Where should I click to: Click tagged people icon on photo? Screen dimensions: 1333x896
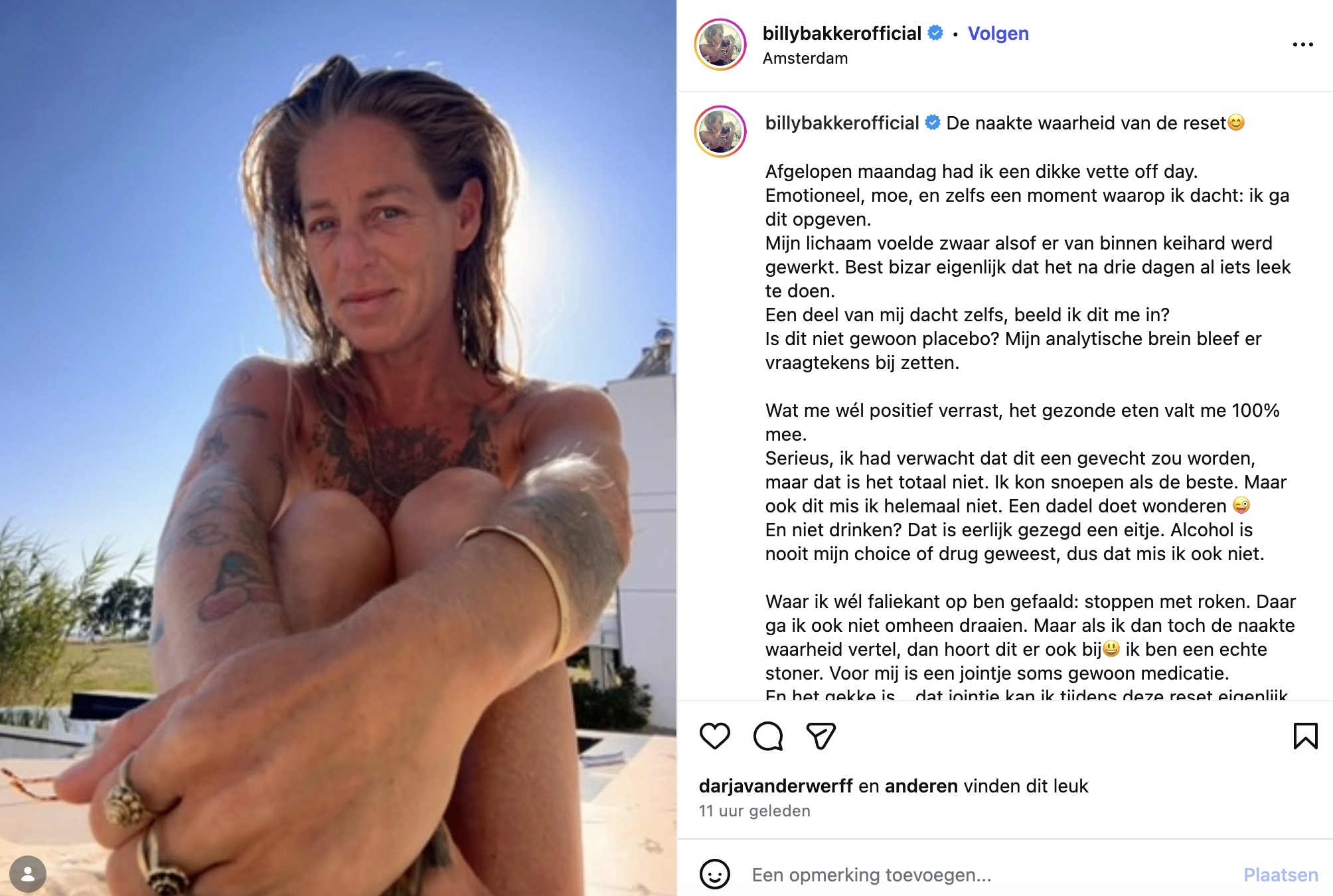click(x=28, y=874)
